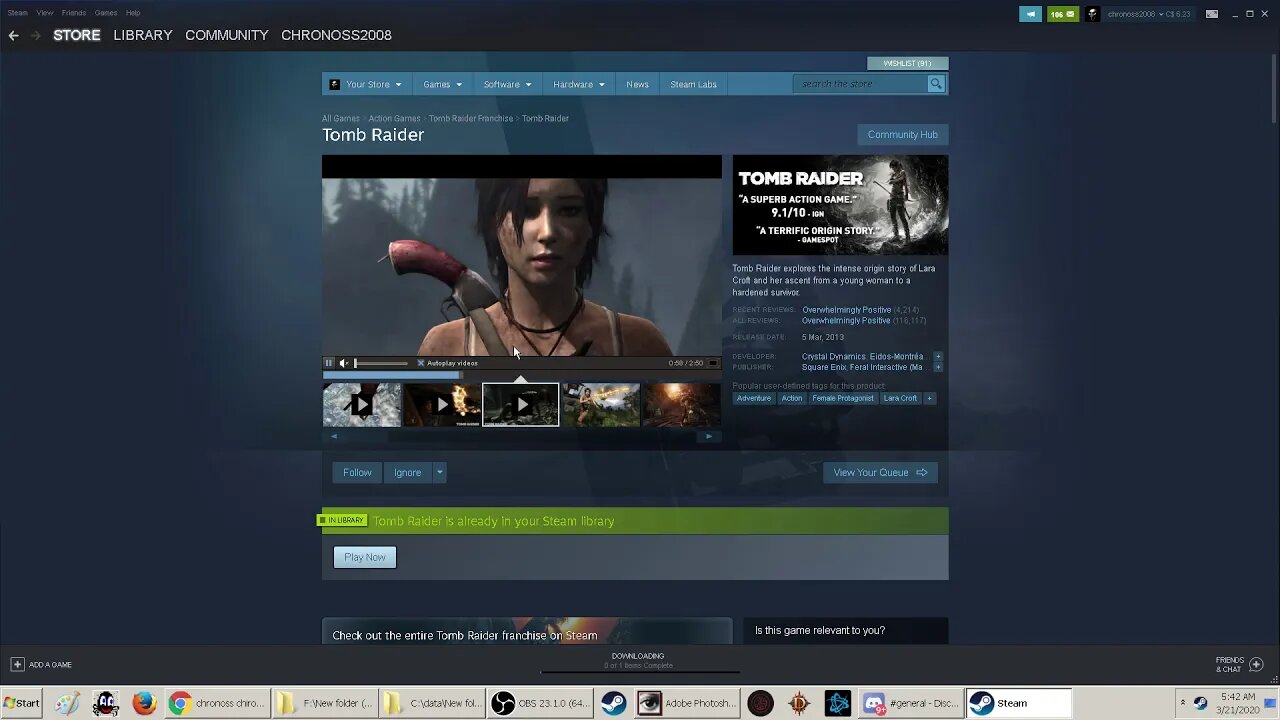Image resolution: width=1280 pixels, height=720 pixels.
Task: Open chronoss2008 account dropdown
Action: click(x=1150, y=14)
